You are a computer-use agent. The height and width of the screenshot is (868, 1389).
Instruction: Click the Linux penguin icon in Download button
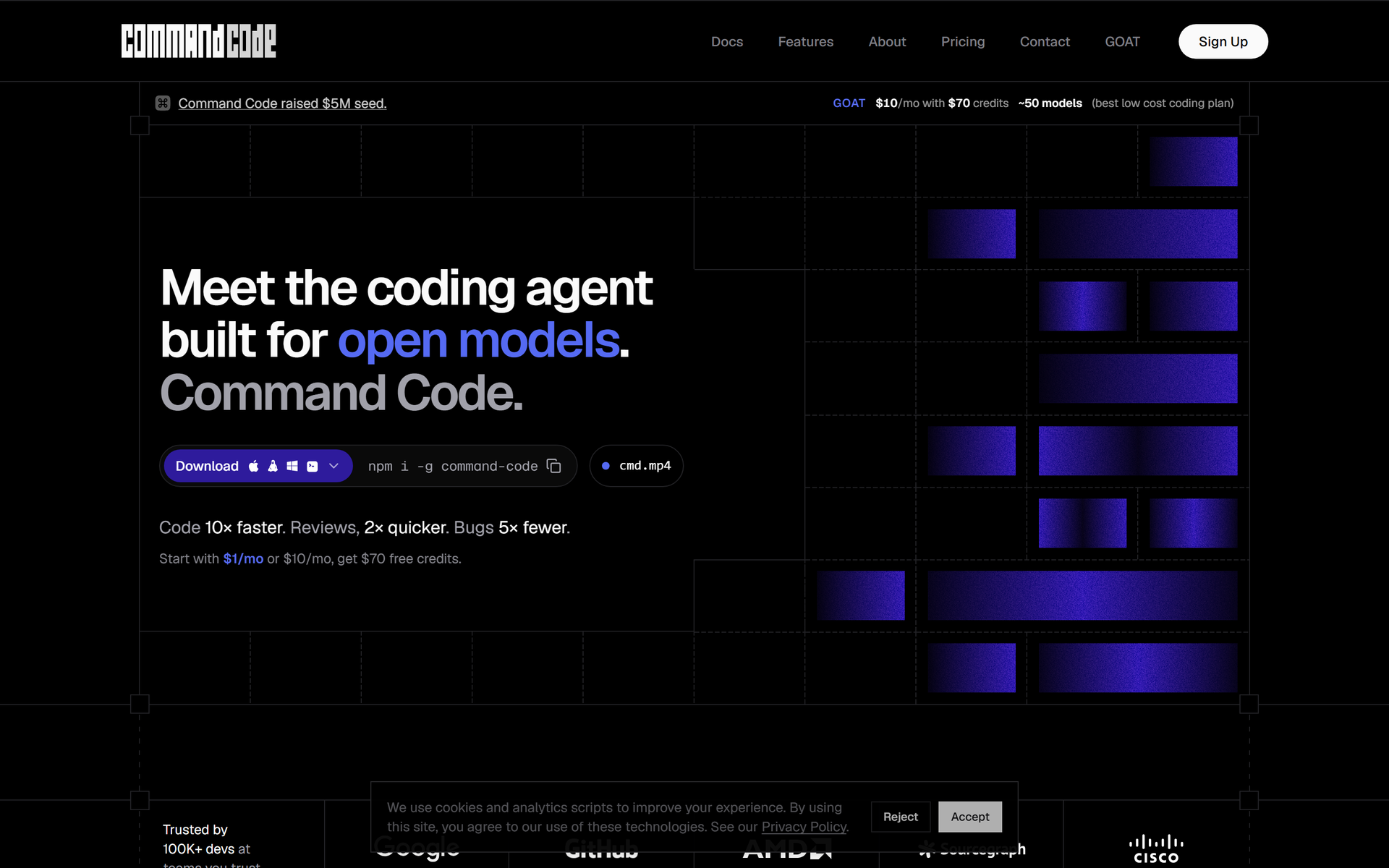[273, 466]
